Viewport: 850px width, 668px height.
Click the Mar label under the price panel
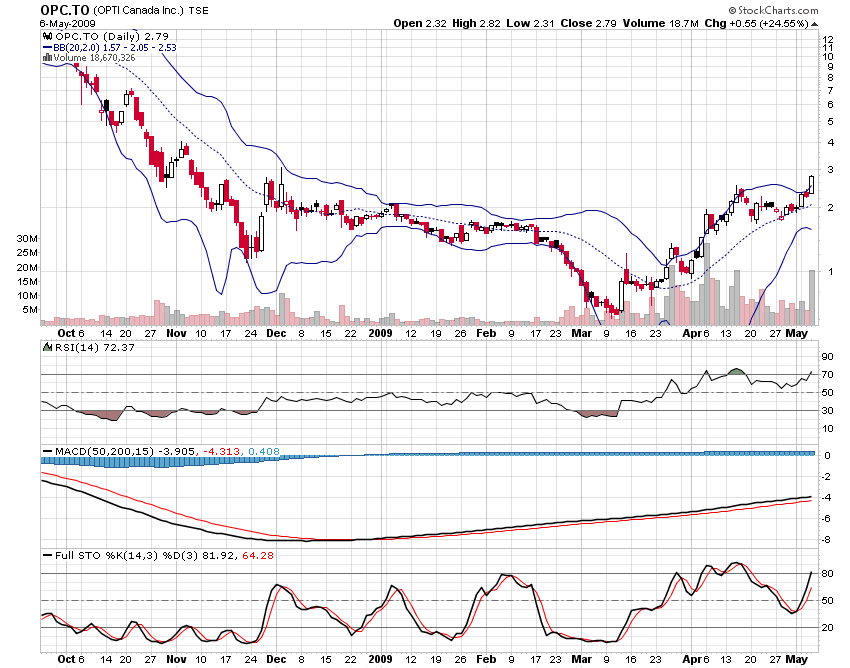tap(581, 333)
